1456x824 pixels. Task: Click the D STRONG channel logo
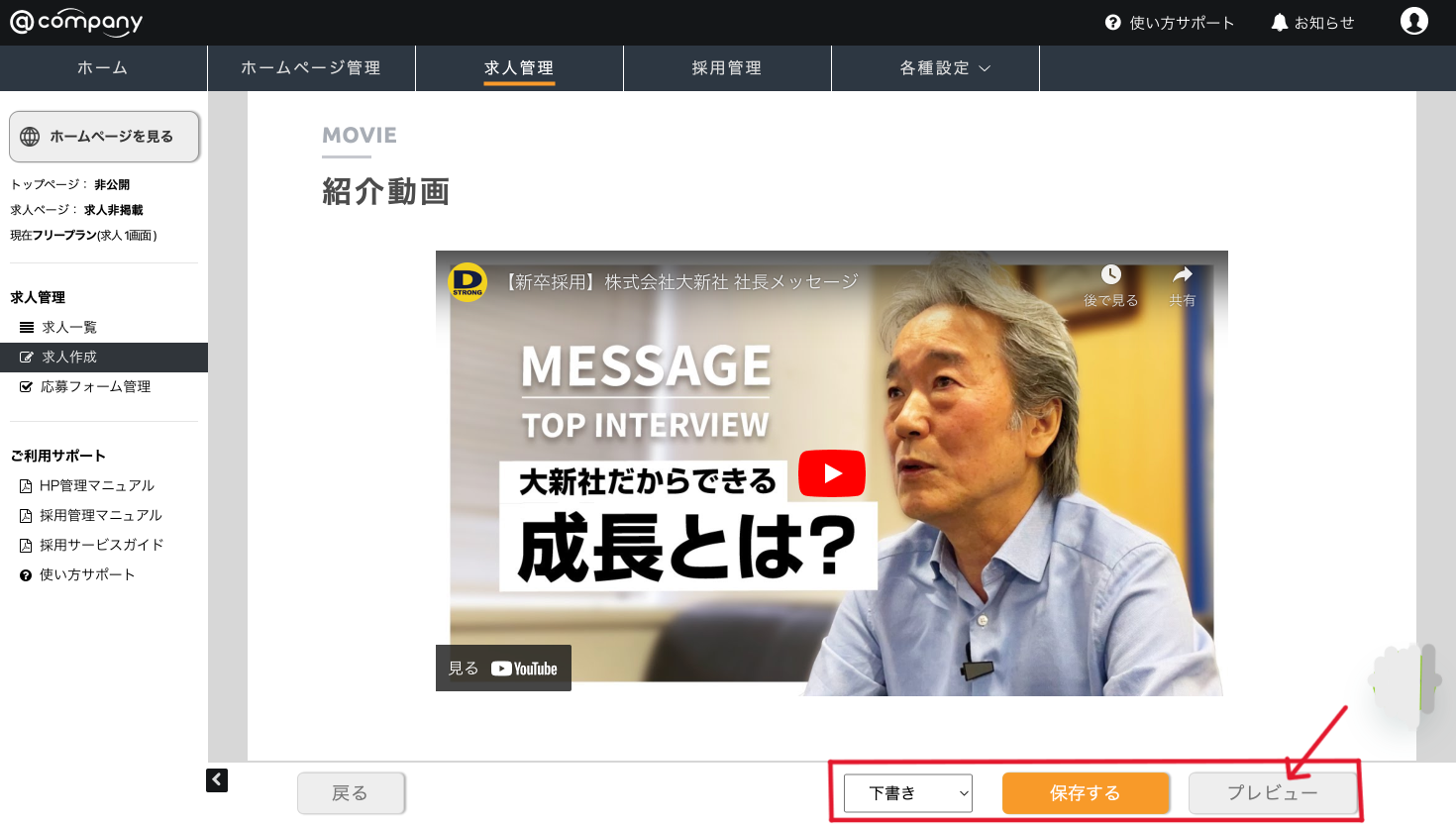point(468,281)
